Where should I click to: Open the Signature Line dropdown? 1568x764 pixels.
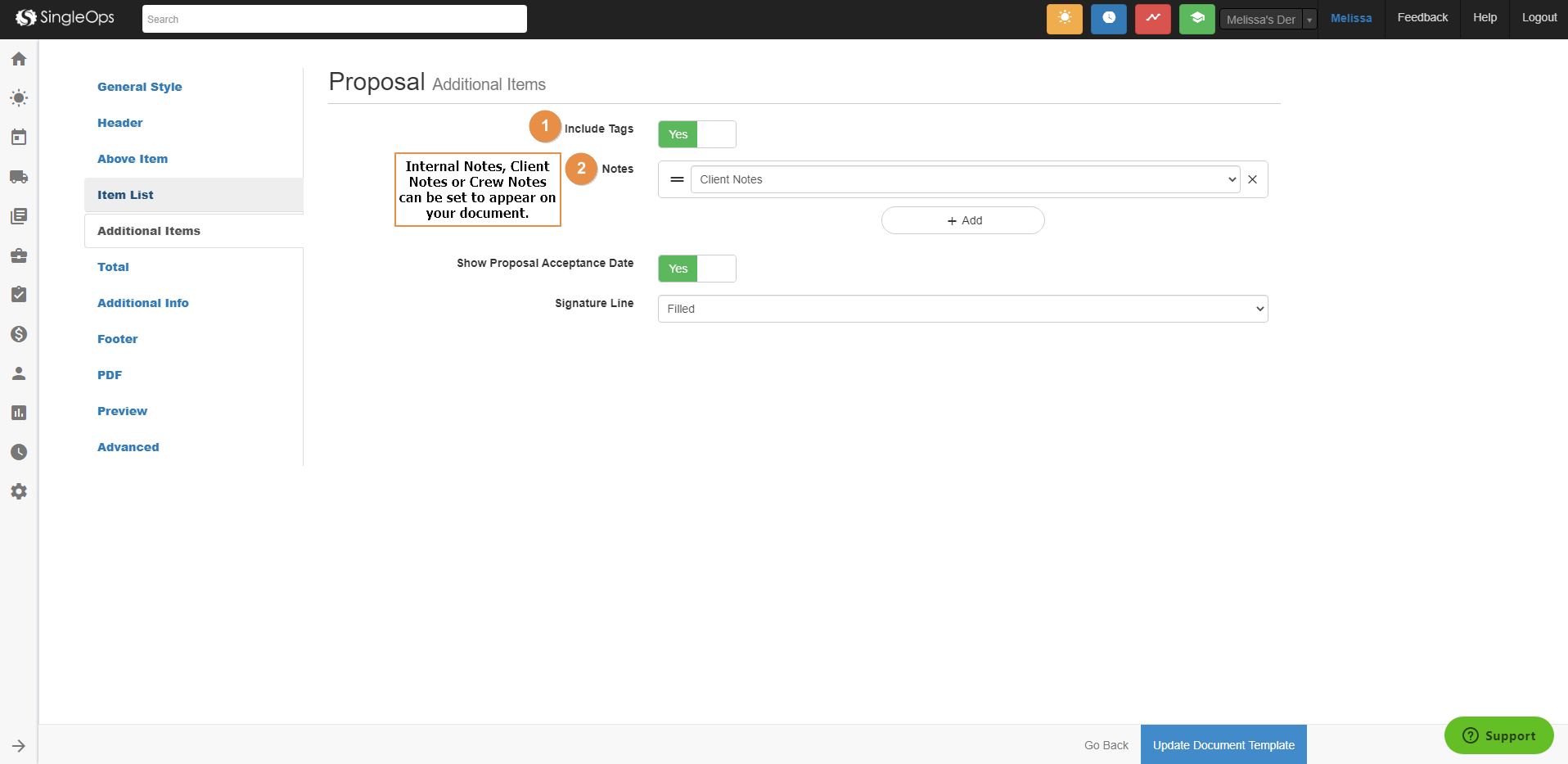962,309
